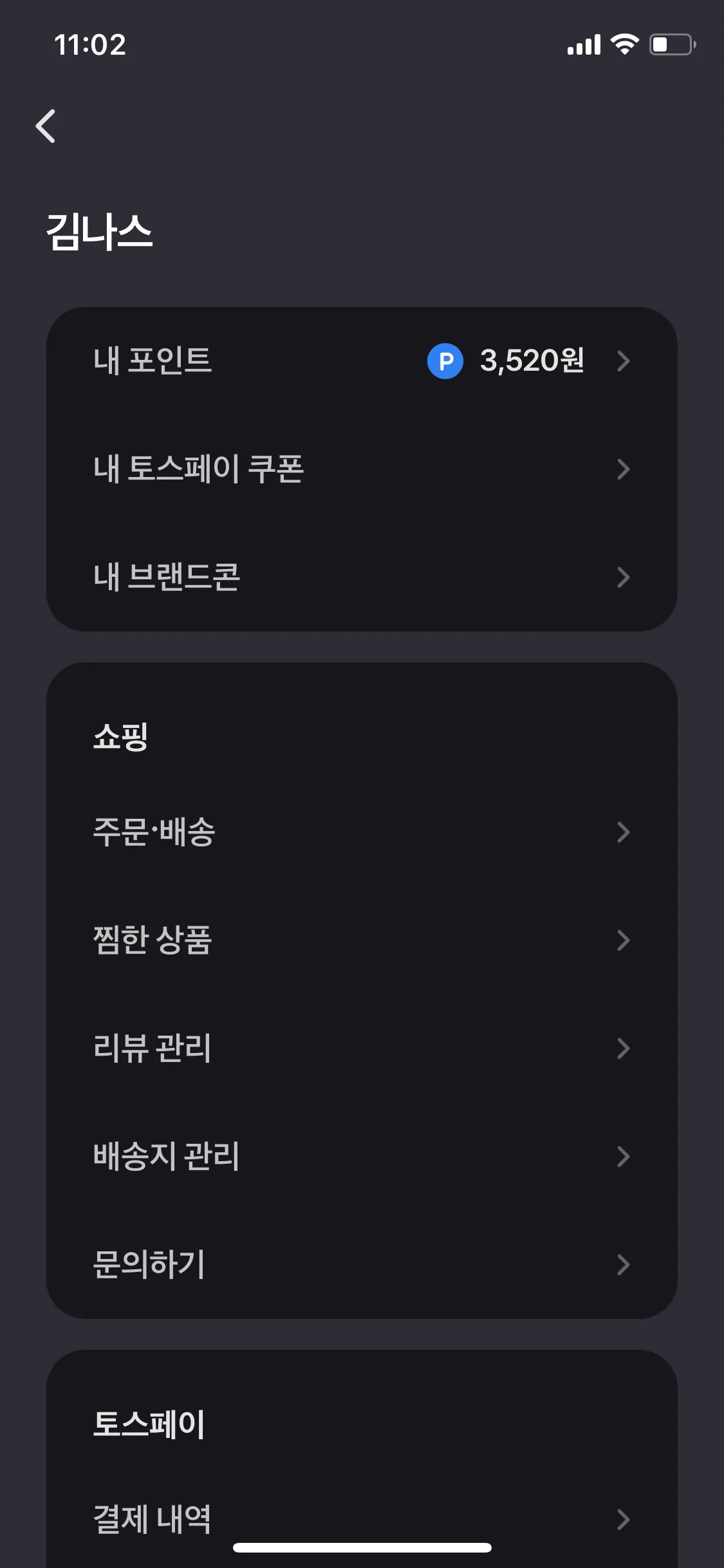Screen dimensions: 724x1568
Task: Open chevron beside 내 토스페이 쿠폰
Action: click(623, 469)
